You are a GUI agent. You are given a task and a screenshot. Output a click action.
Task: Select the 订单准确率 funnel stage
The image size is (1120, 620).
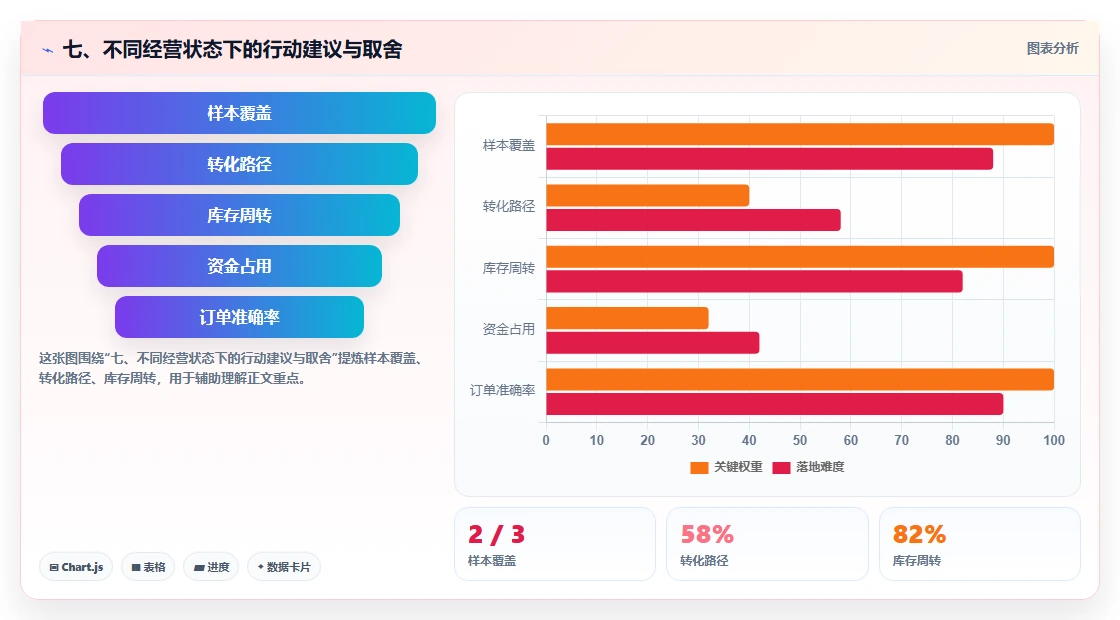[239, 317]
